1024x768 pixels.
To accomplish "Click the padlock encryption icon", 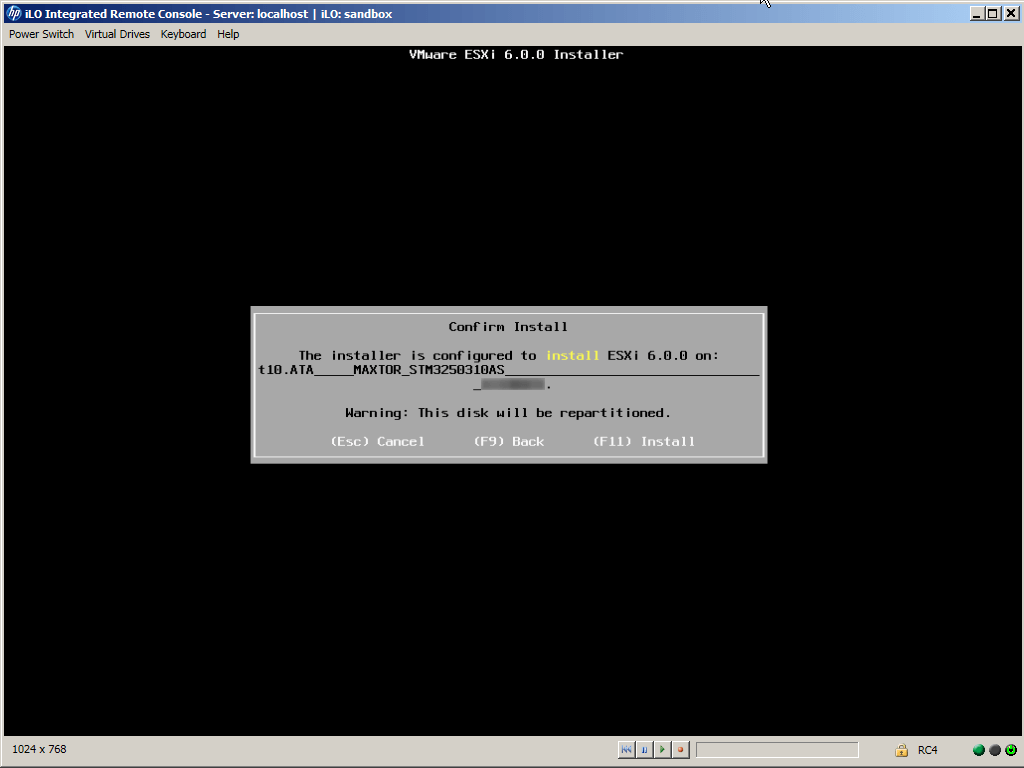I will pos(901,750).
